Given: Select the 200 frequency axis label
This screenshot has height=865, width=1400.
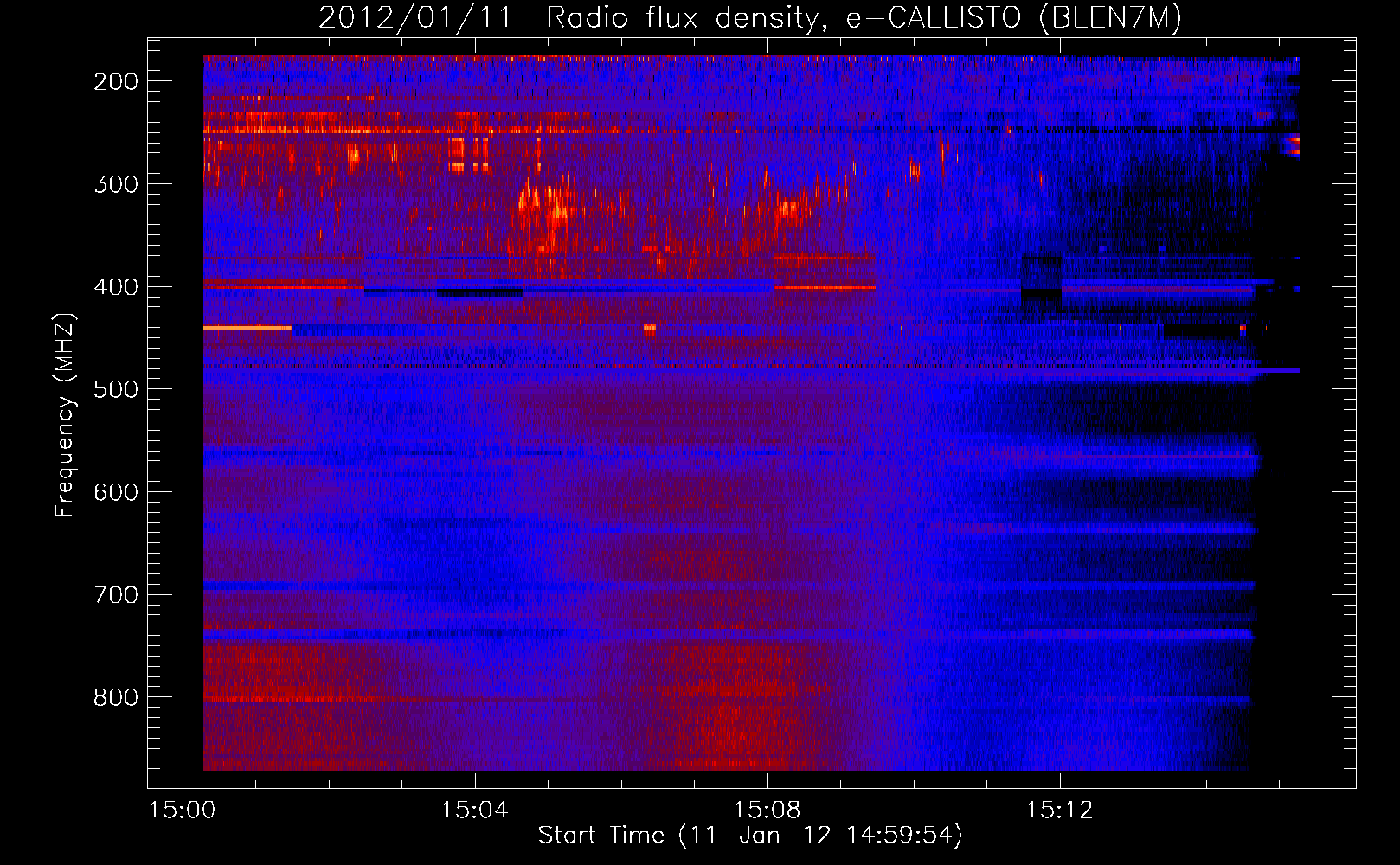Looking at the screenshot, I should [x=116, y=81].
